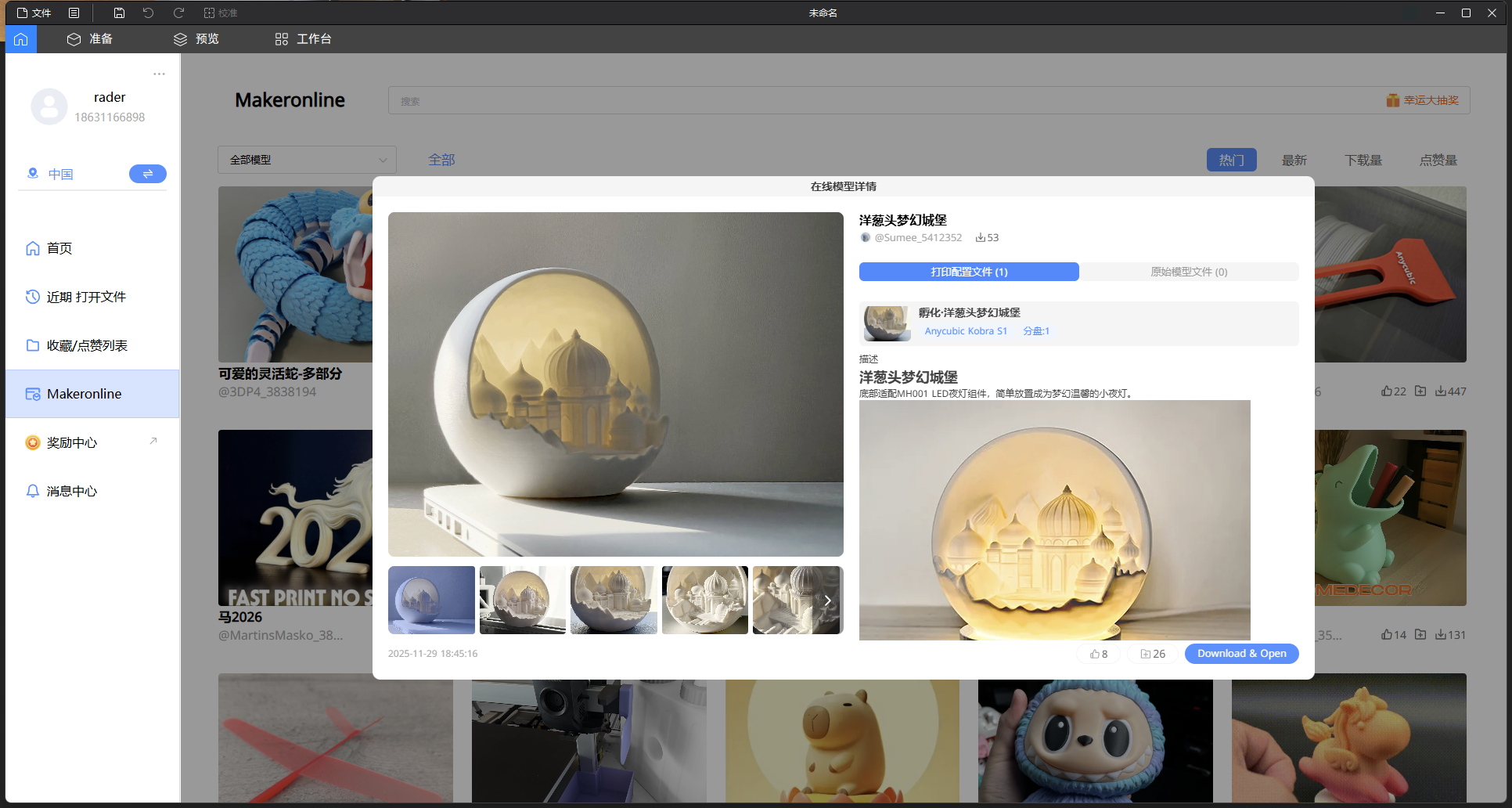Click the 幸运大抽奖 gift button

1423,100
